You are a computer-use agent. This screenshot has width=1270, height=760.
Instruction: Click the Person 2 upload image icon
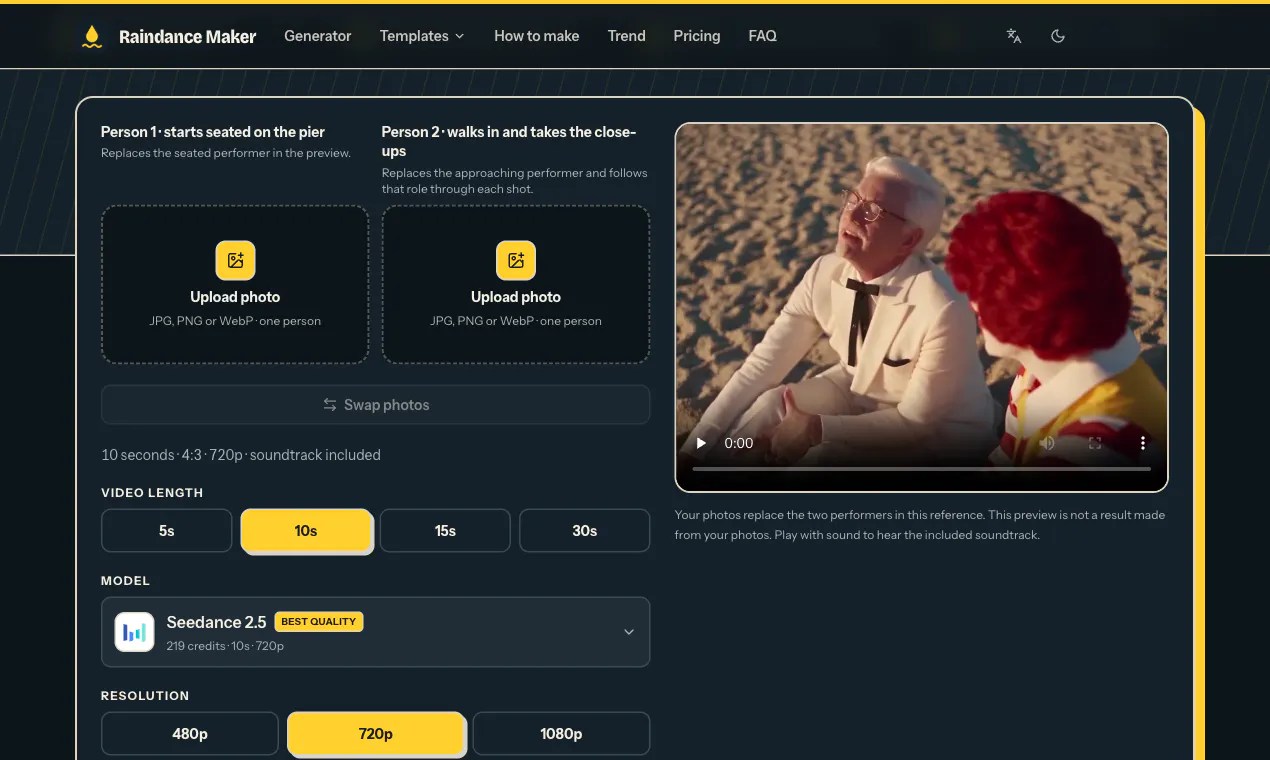click(516, 260)
